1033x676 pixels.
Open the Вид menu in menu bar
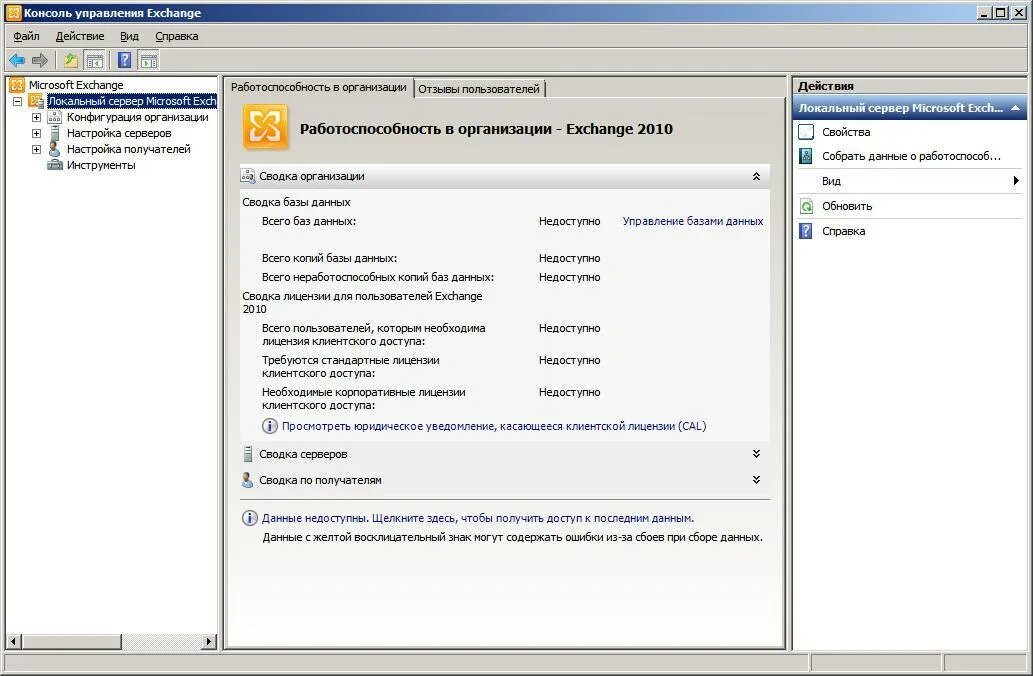click(x=129, y=36)
